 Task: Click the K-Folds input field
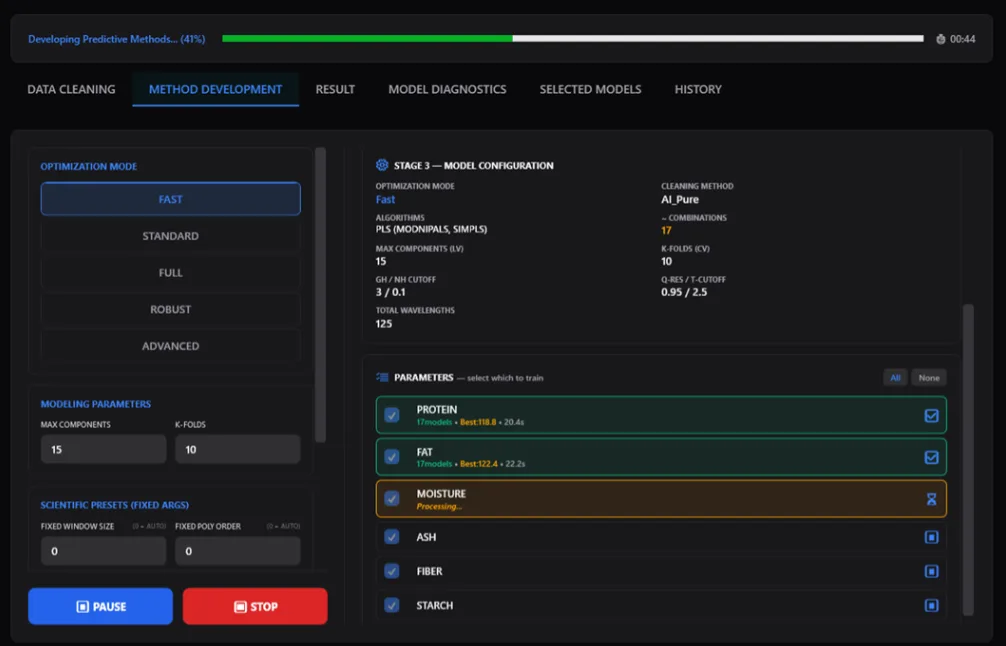click(237, 450)
